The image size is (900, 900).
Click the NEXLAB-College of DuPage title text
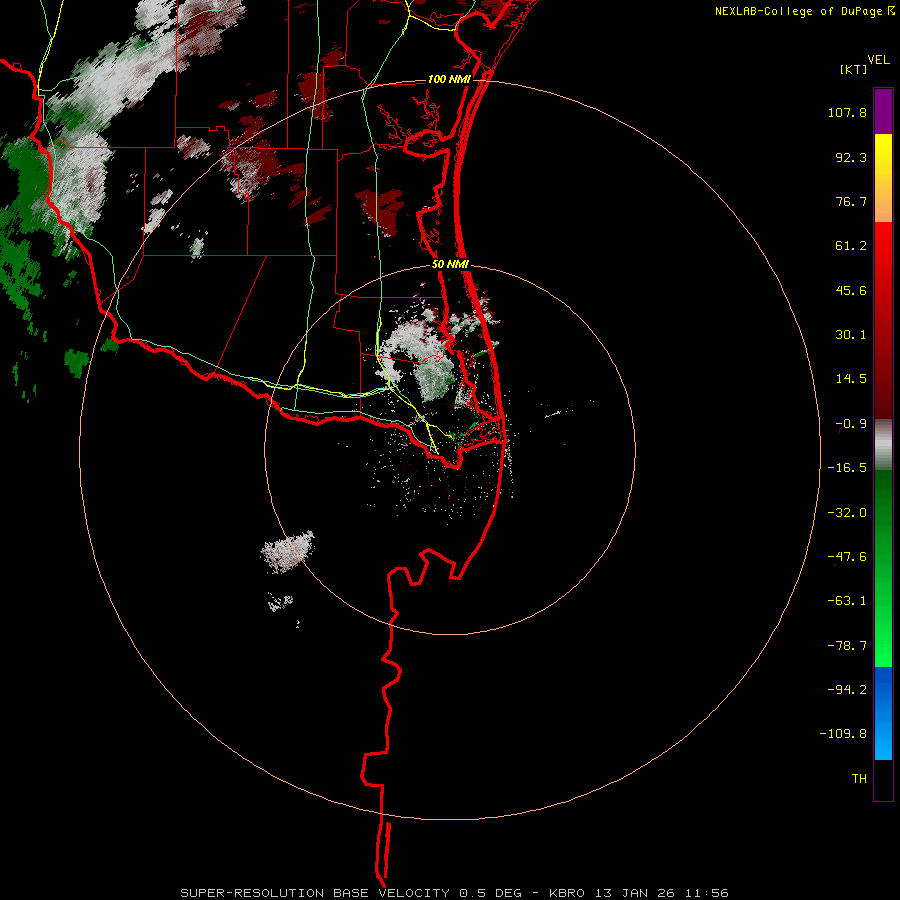[798, 11]
